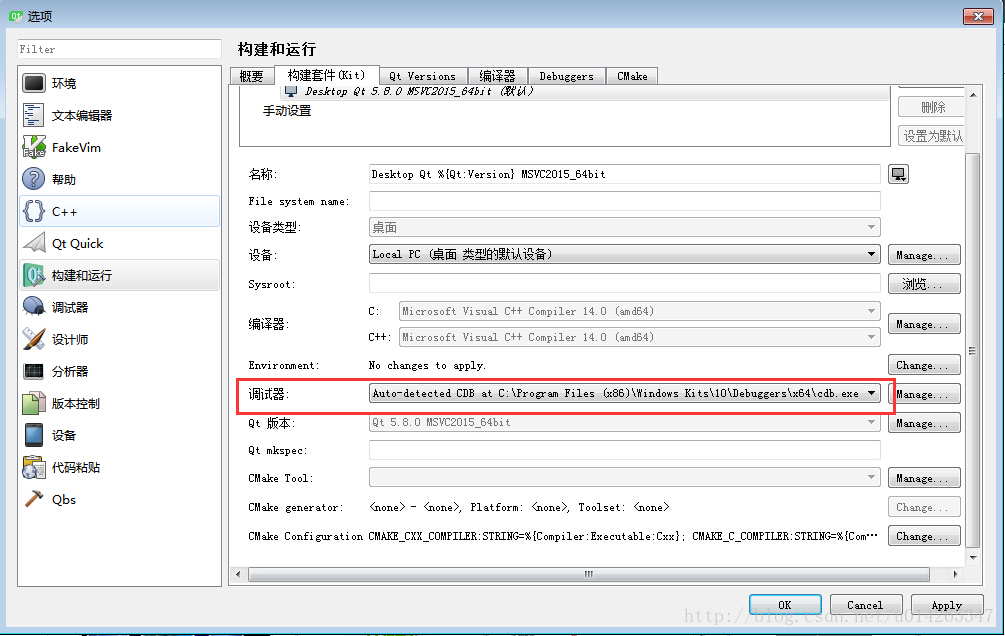Click the vertical scrollbar down arrow
Screen dimensions: 1005x636
[x=973, y=557]
